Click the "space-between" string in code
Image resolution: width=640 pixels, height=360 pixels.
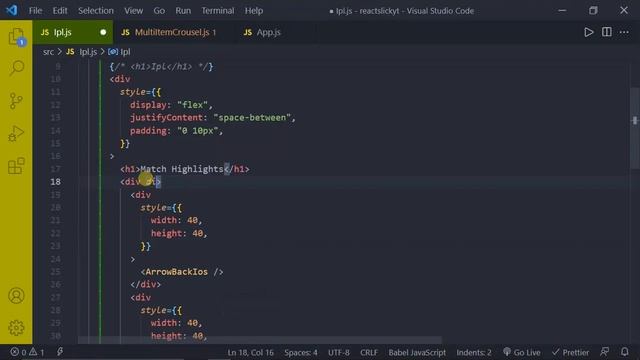(x=252, y=118)
